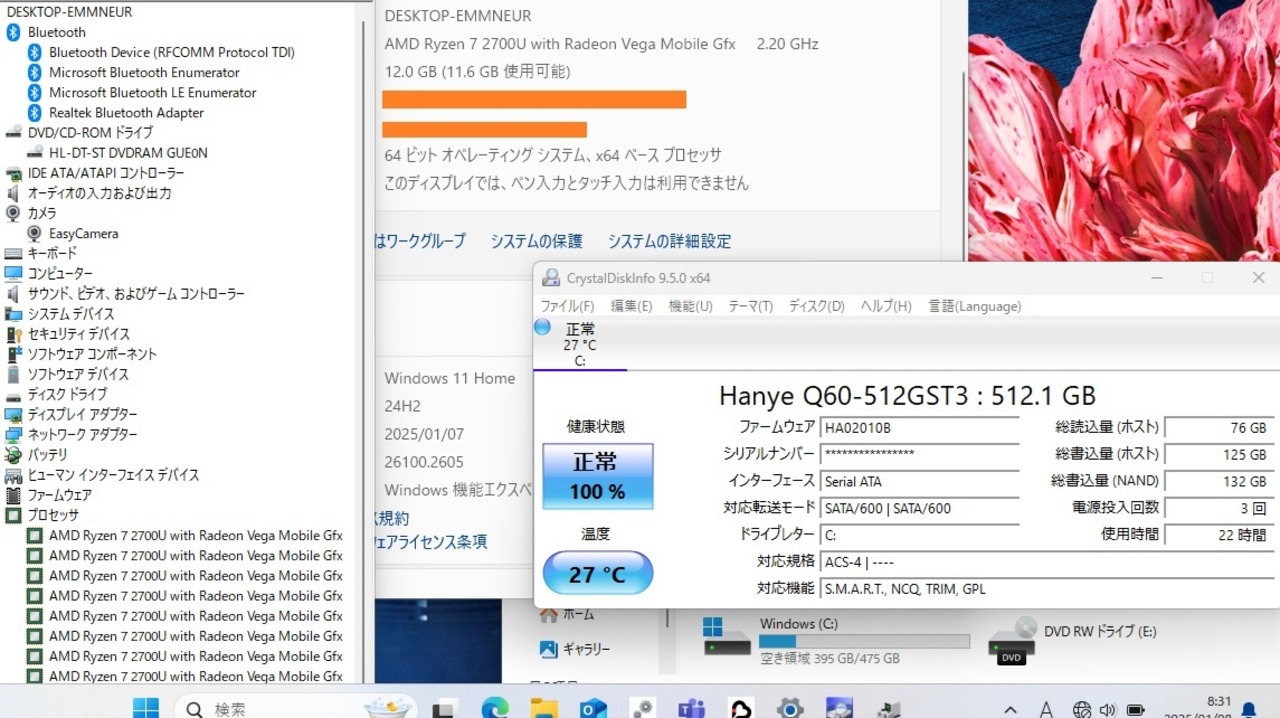Open ファイル(F) menu in CrystalDiskInfo
This screenshot has height=718, width=1280.
coord(567,306)
